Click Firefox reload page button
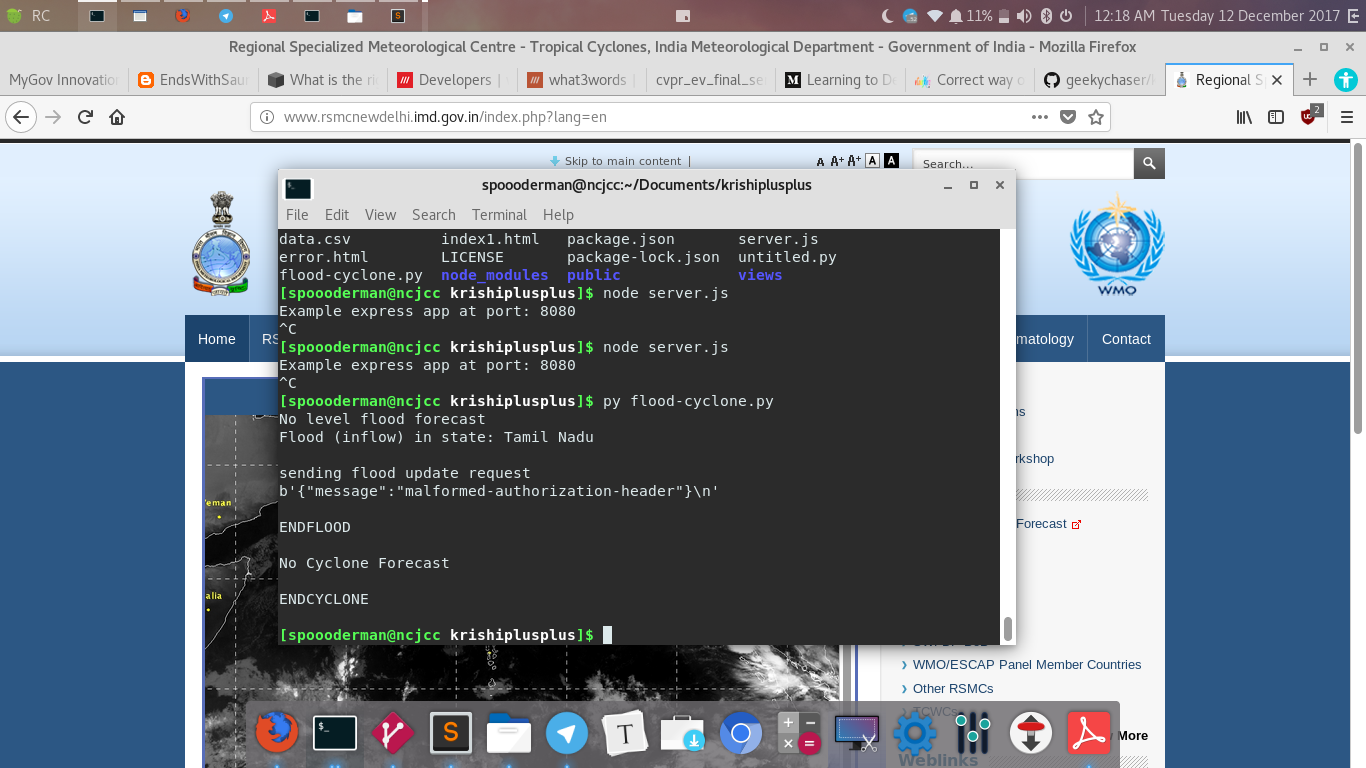The height and width of the screenshot is (768, 1366). (85, 117)
